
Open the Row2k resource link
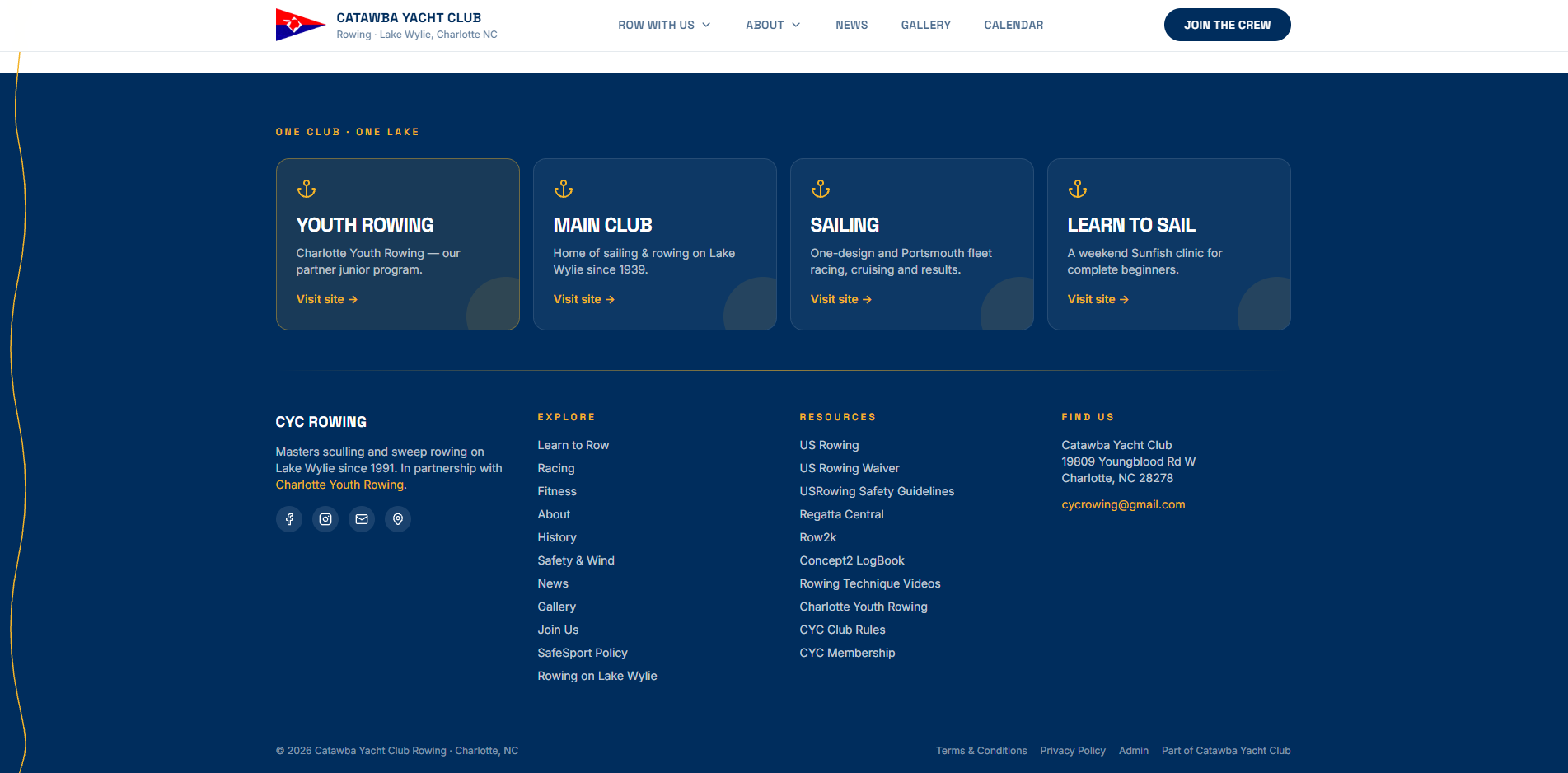[x=818, y=537]
